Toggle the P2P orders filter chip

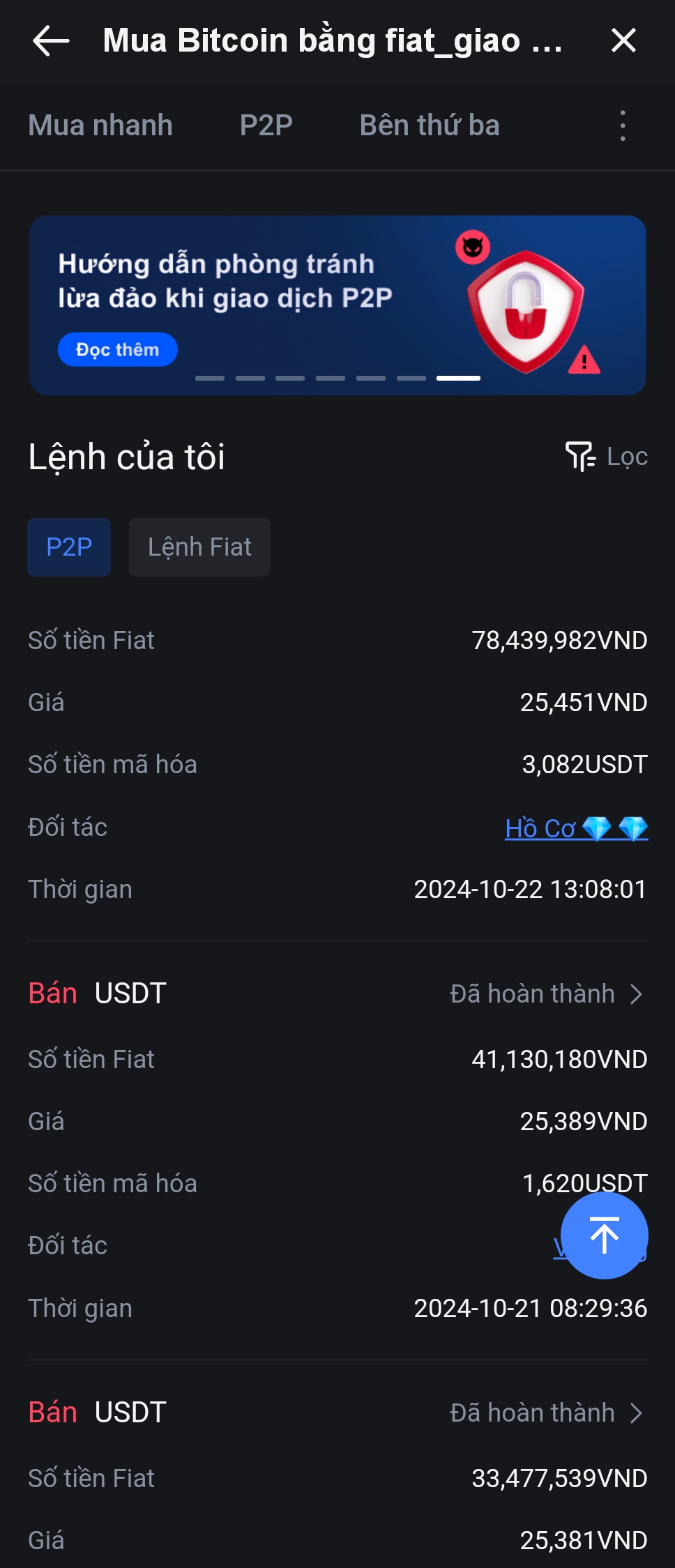click(69, 547)
